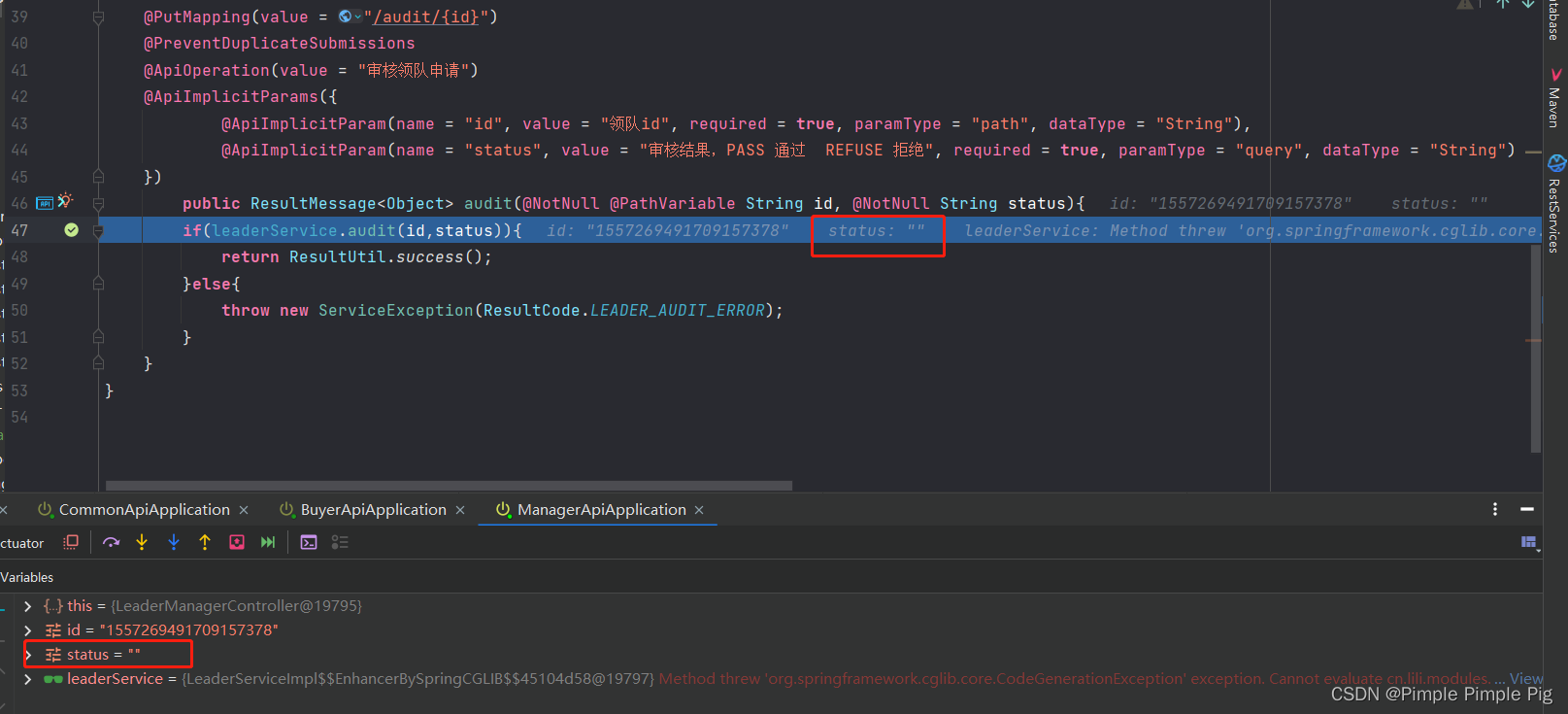
Task: Click the inspection warning triangle indicator
Action: (x=1465, y=4)
